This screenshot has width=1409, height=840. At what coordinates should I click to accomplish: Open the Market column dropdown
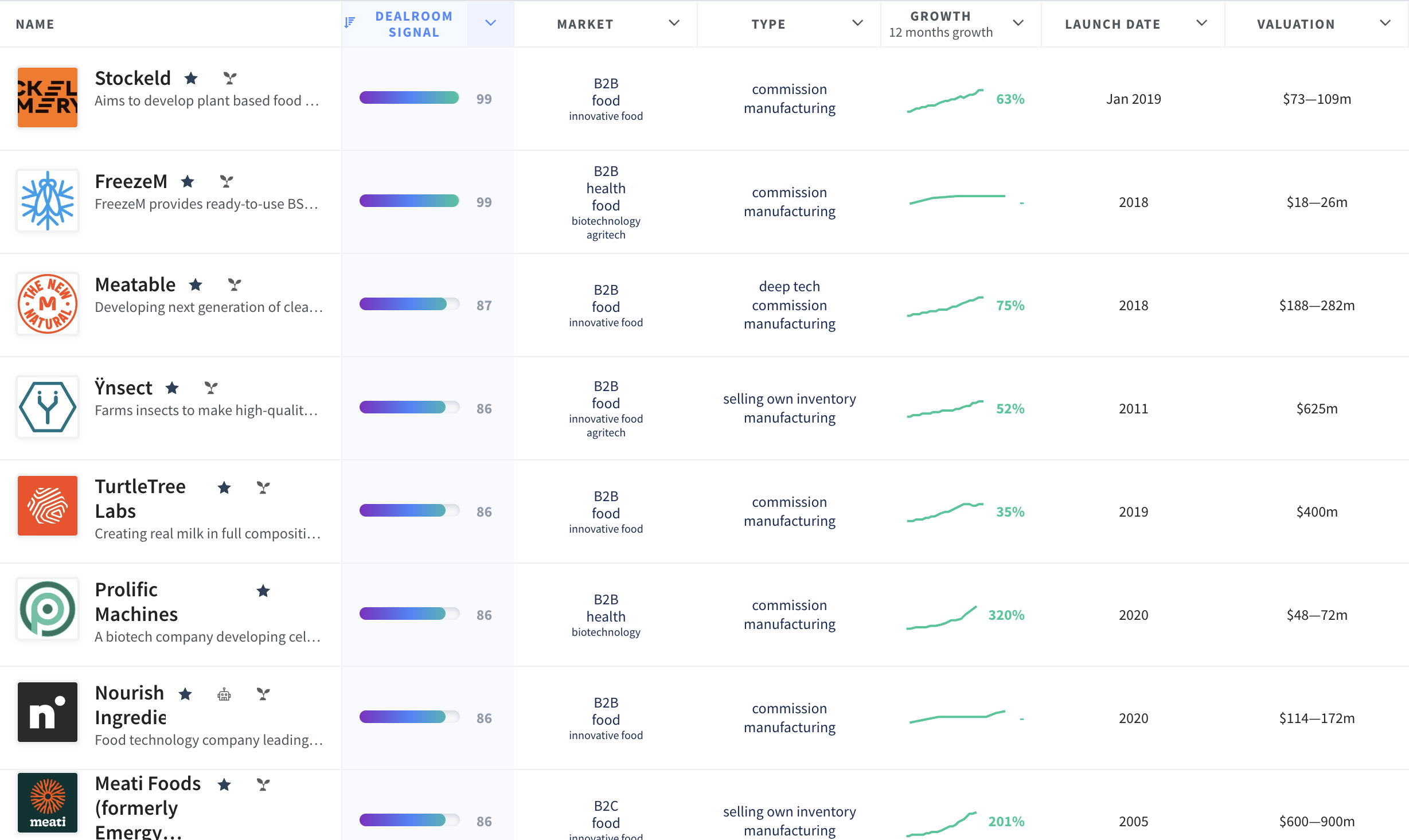tap(674, 23)
